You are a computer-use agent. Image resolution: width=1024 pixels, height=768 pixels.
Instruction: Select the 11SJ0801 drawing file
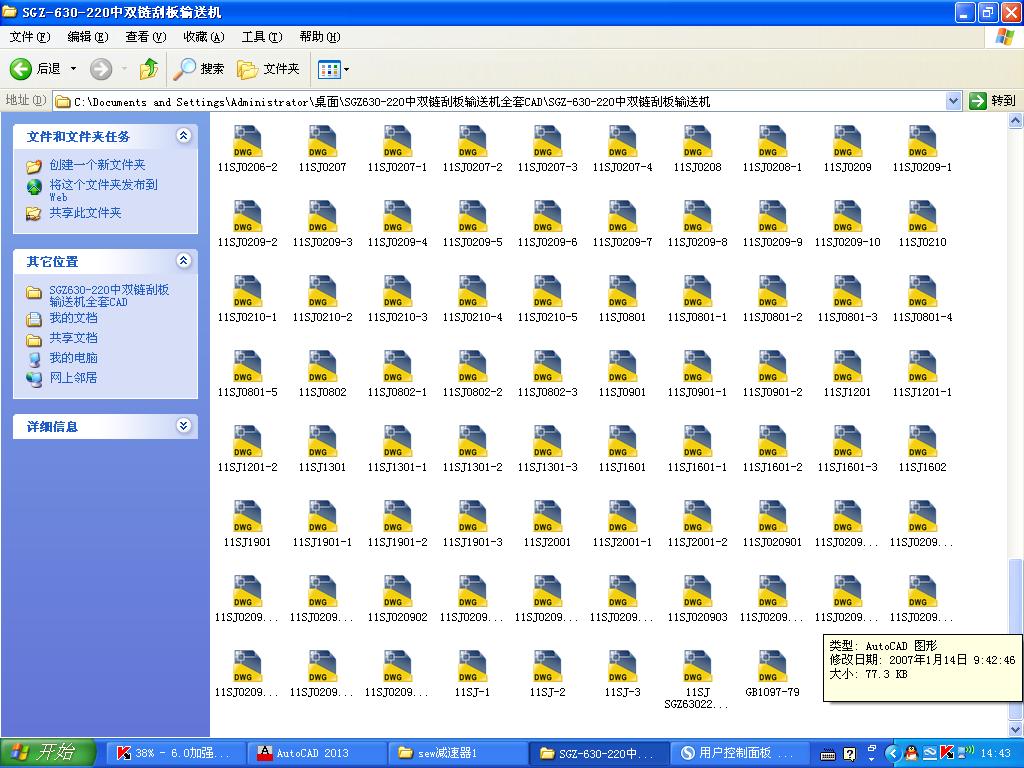[622, 292]
